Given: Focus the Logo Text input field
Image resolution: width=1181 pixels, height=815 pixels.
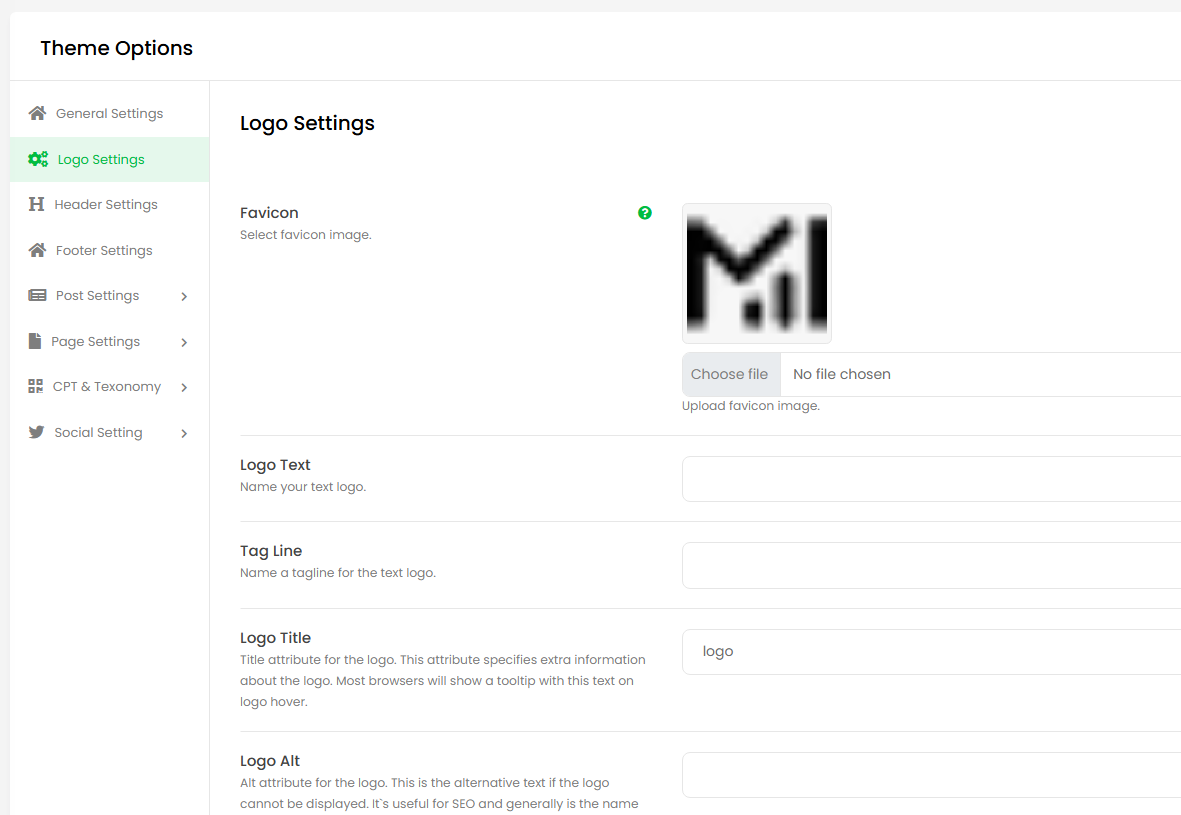Looking at the screenshot, I should coord(930,479).
